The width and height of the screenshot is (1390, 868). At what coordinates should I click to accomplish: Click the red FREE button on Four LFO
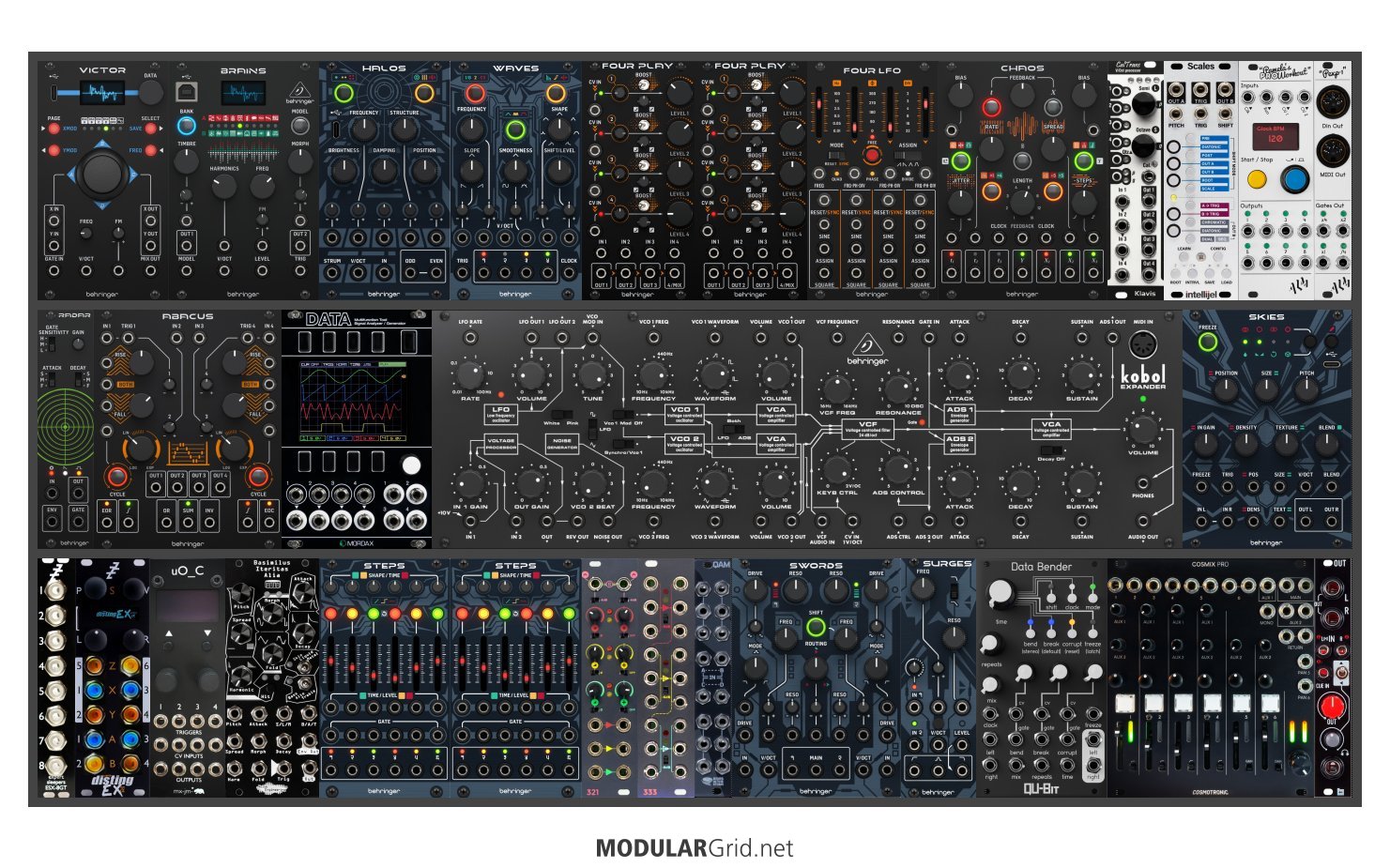click(x=872, y=155)
